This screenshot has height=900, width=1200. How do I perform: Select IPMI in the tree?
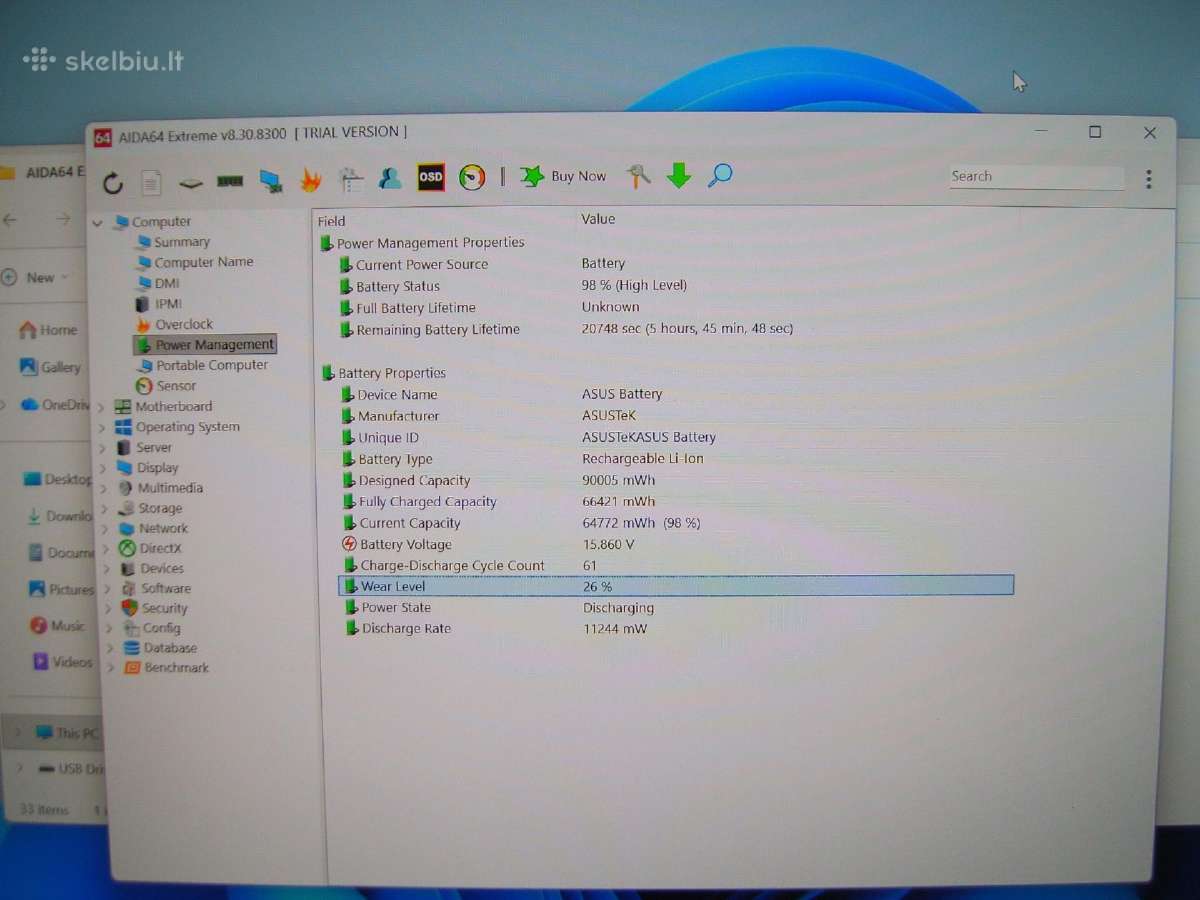[168, 304]
